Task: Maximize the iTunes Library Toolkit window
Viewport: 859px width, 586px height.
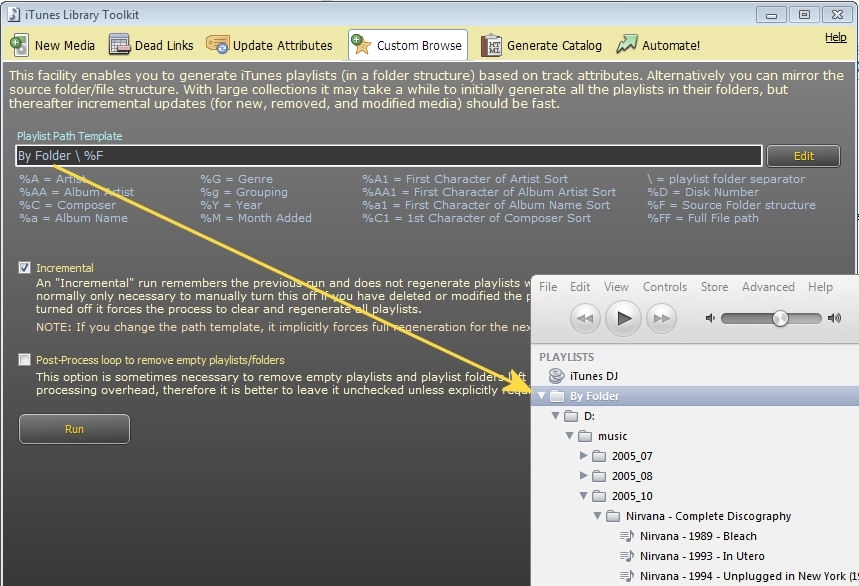Action: pos(804,15)
